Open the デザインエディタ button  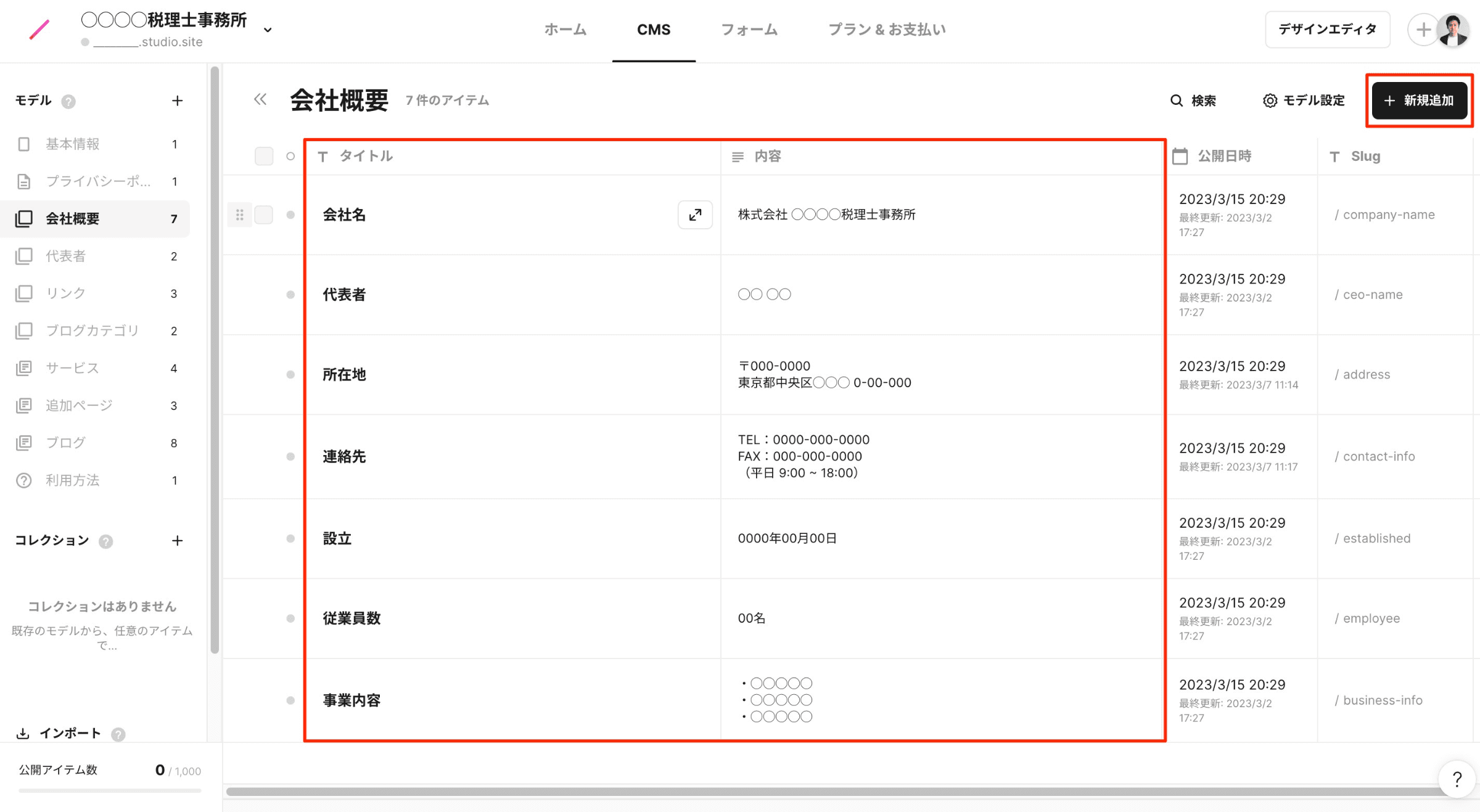point(1327,30)
